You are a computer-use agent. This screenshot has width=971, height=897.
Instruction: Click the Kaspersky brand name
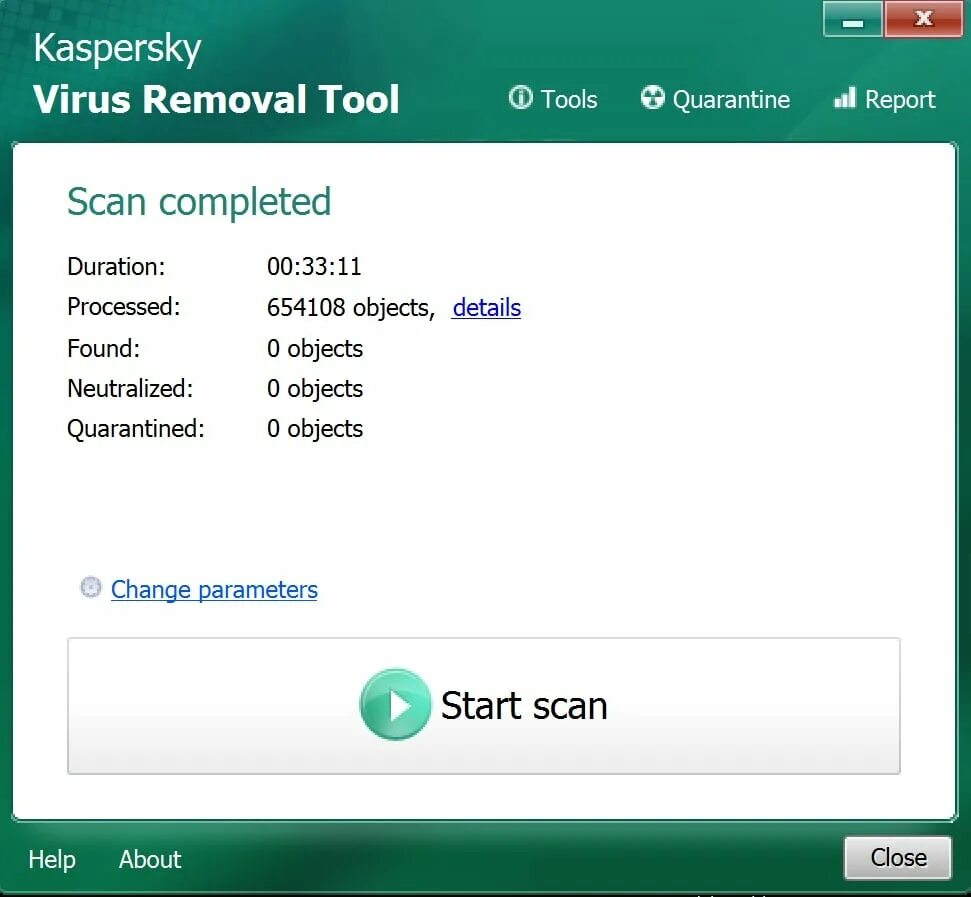(x=117, y=49)
